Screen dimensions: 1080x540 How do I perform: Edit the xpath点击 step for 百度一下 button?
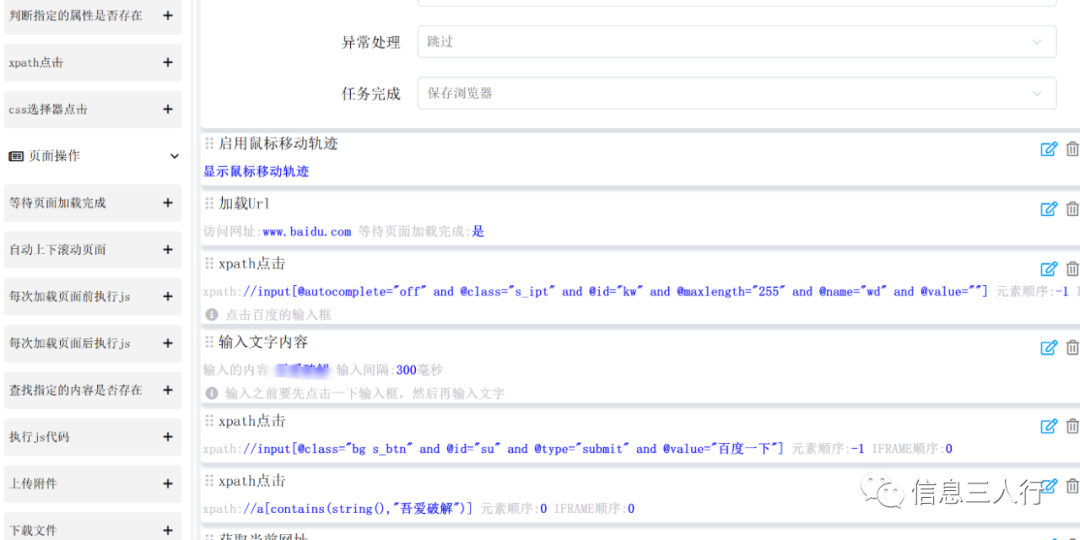coord(1048,426)
